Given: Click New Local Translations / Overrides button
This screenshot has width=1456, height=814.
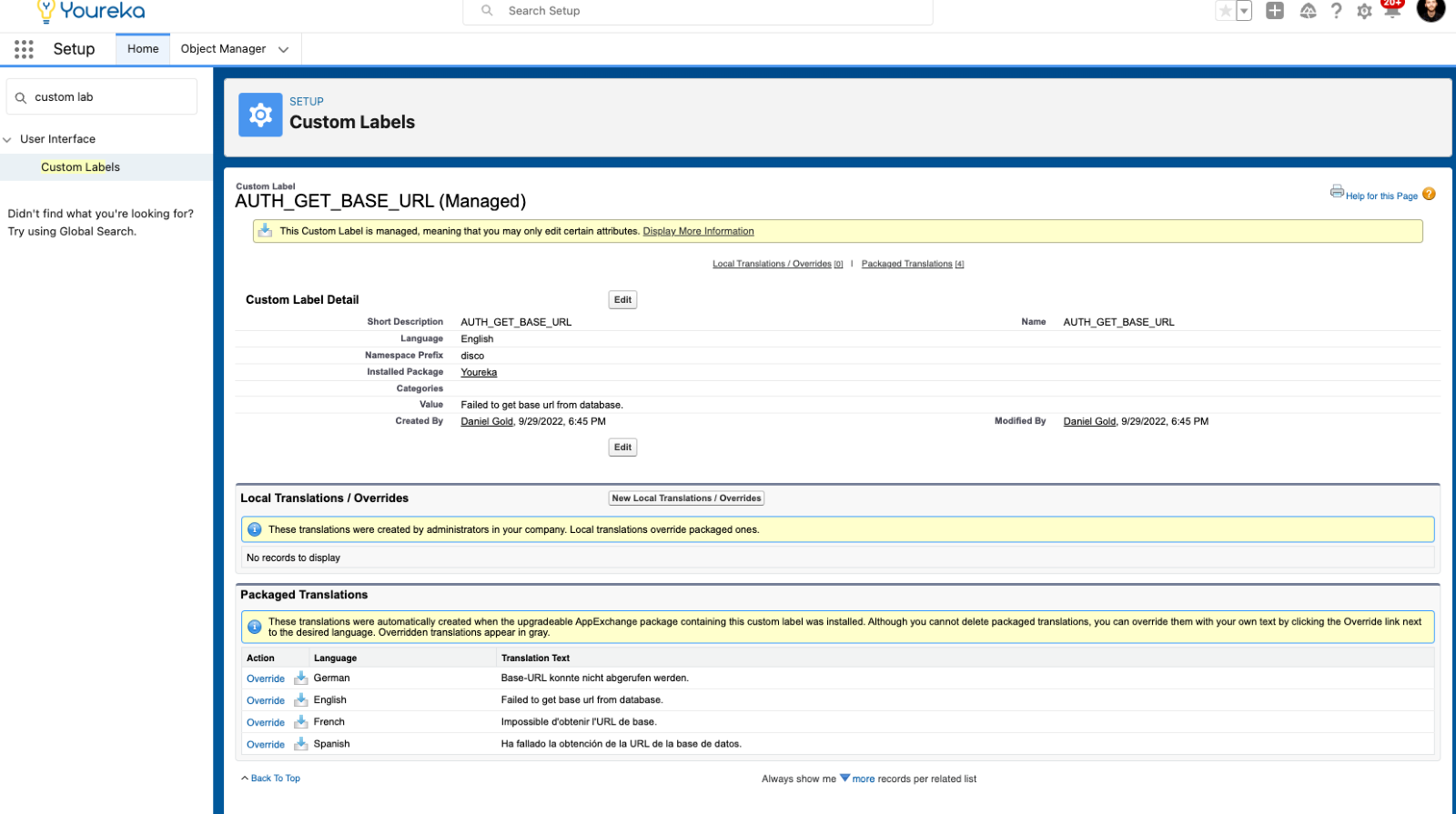Looking at the screenshot, I should point(686,498).
